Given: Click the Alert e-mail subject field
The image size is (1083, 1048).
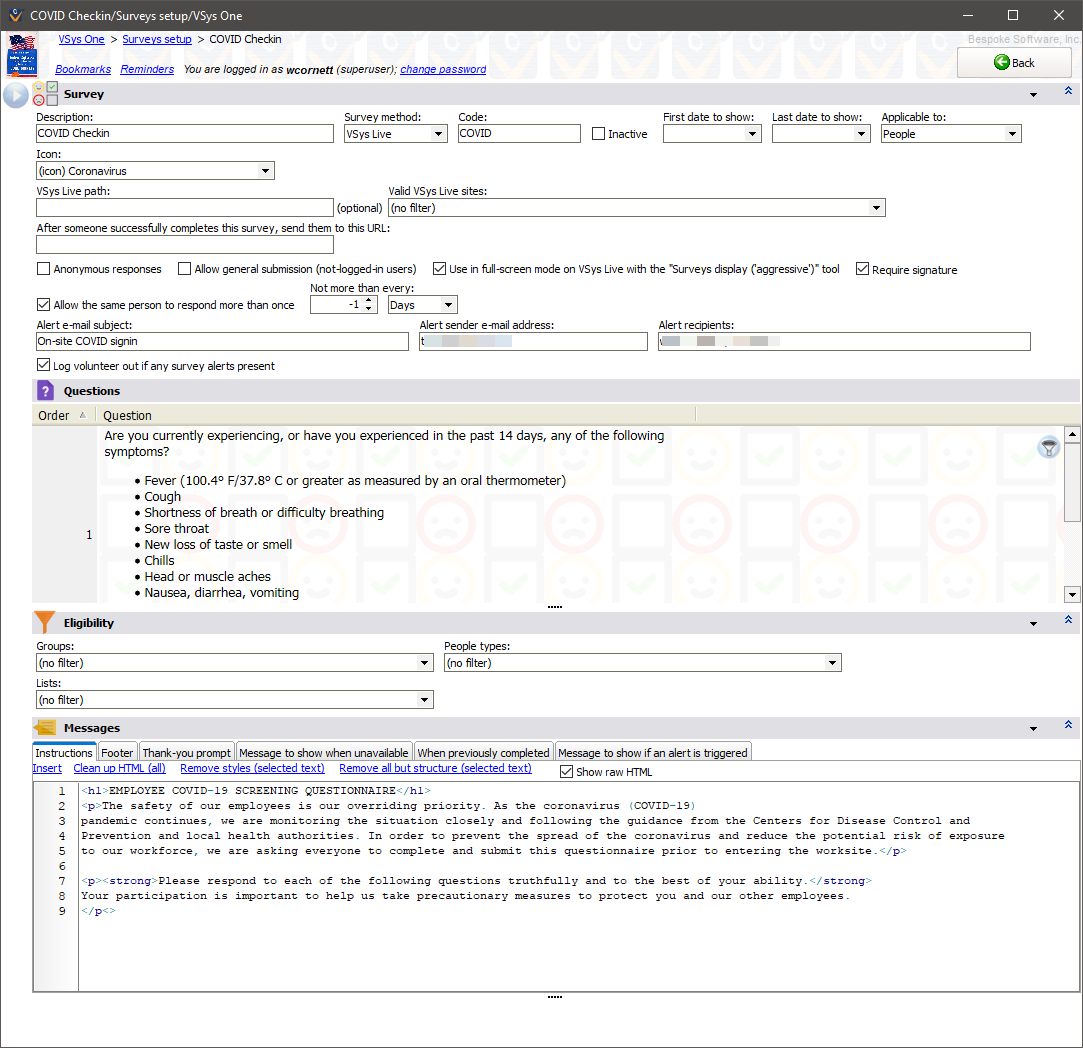Looking at the screenshot, I should 222,342.
